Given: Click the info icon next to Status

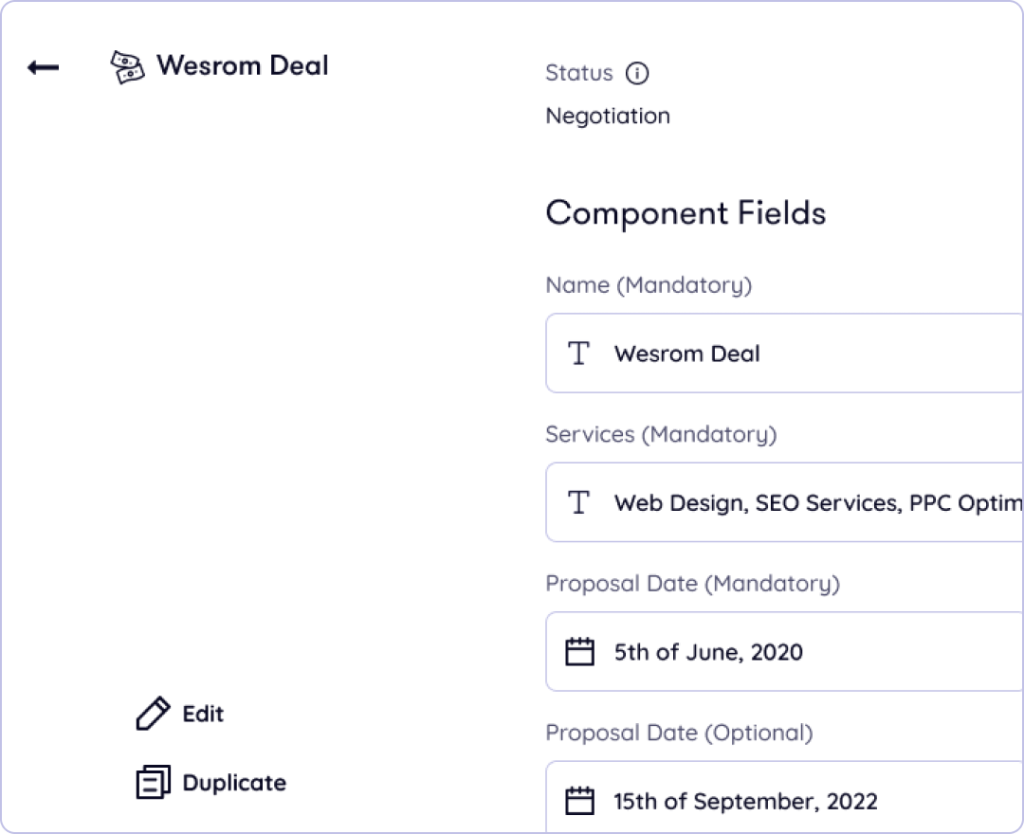Looking at the screenshot, I should tap(636, 73).
